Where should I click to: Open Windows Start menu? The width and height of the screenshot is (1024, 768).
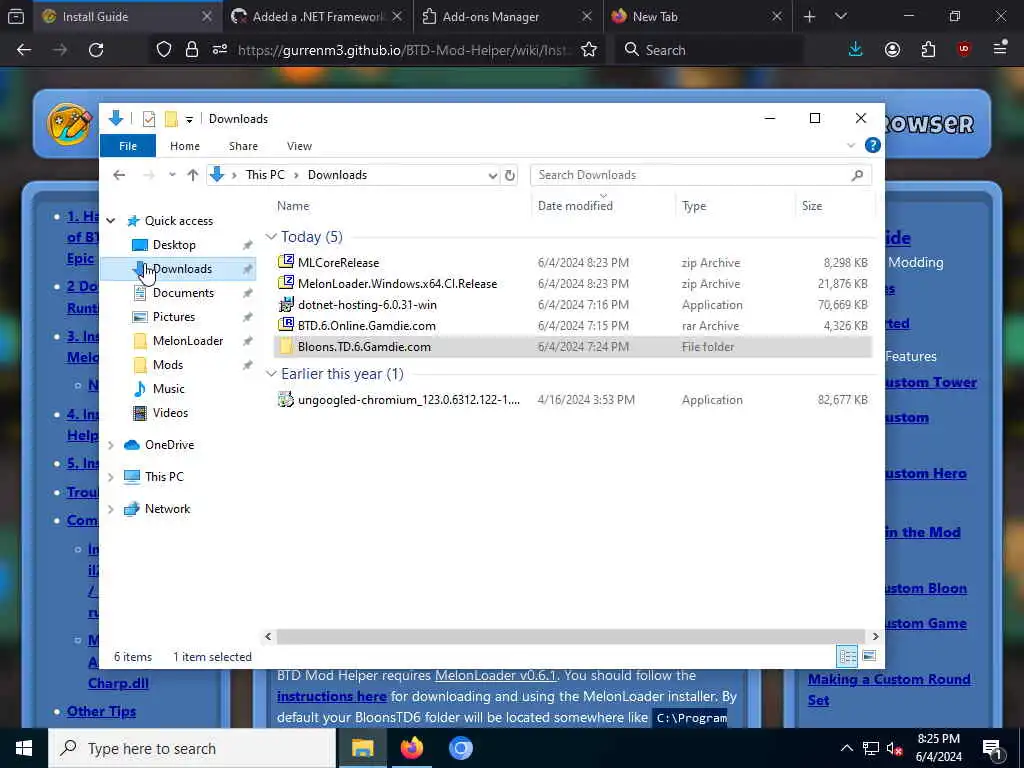pyautogui.click(x=24, y=748)
